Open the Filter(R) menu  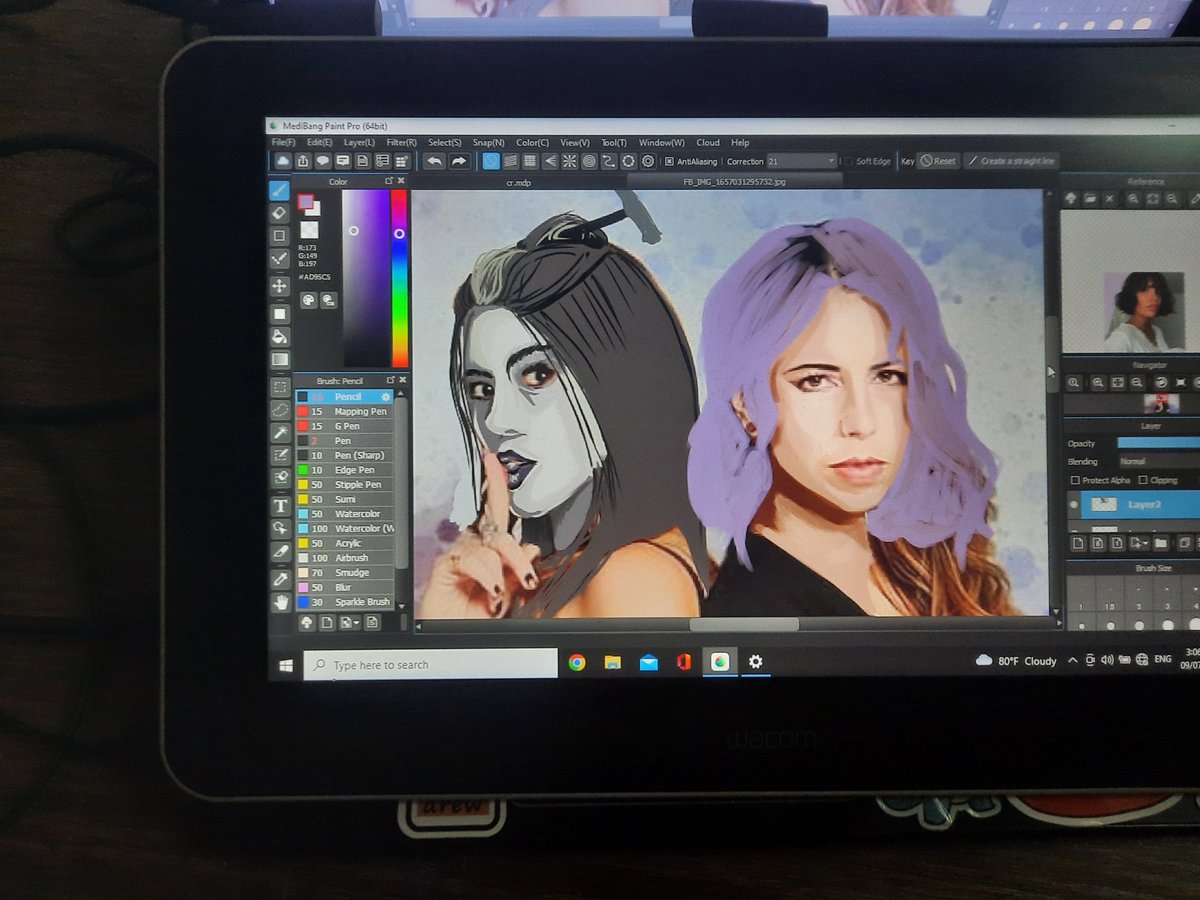click(x=402, y=143)
